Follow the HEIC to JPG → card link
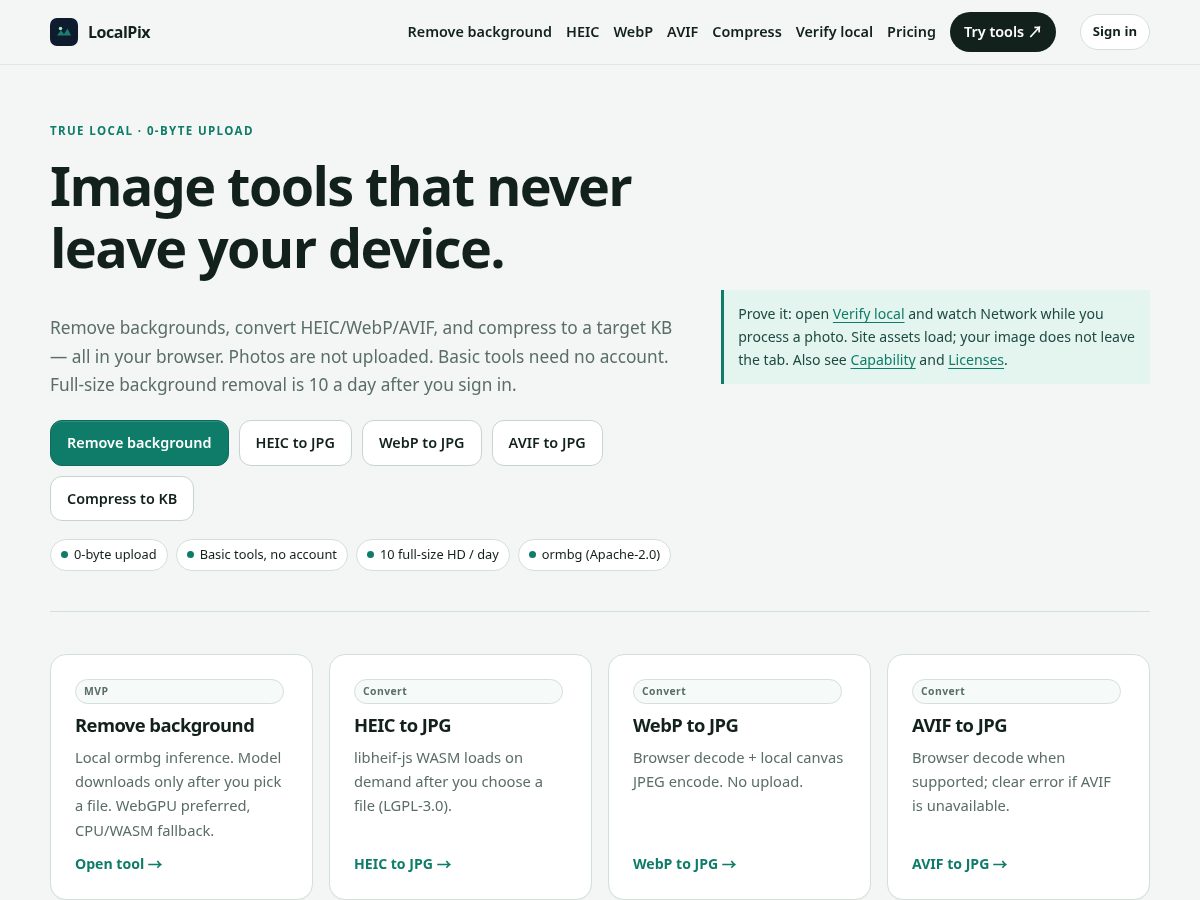 [402, 864]
